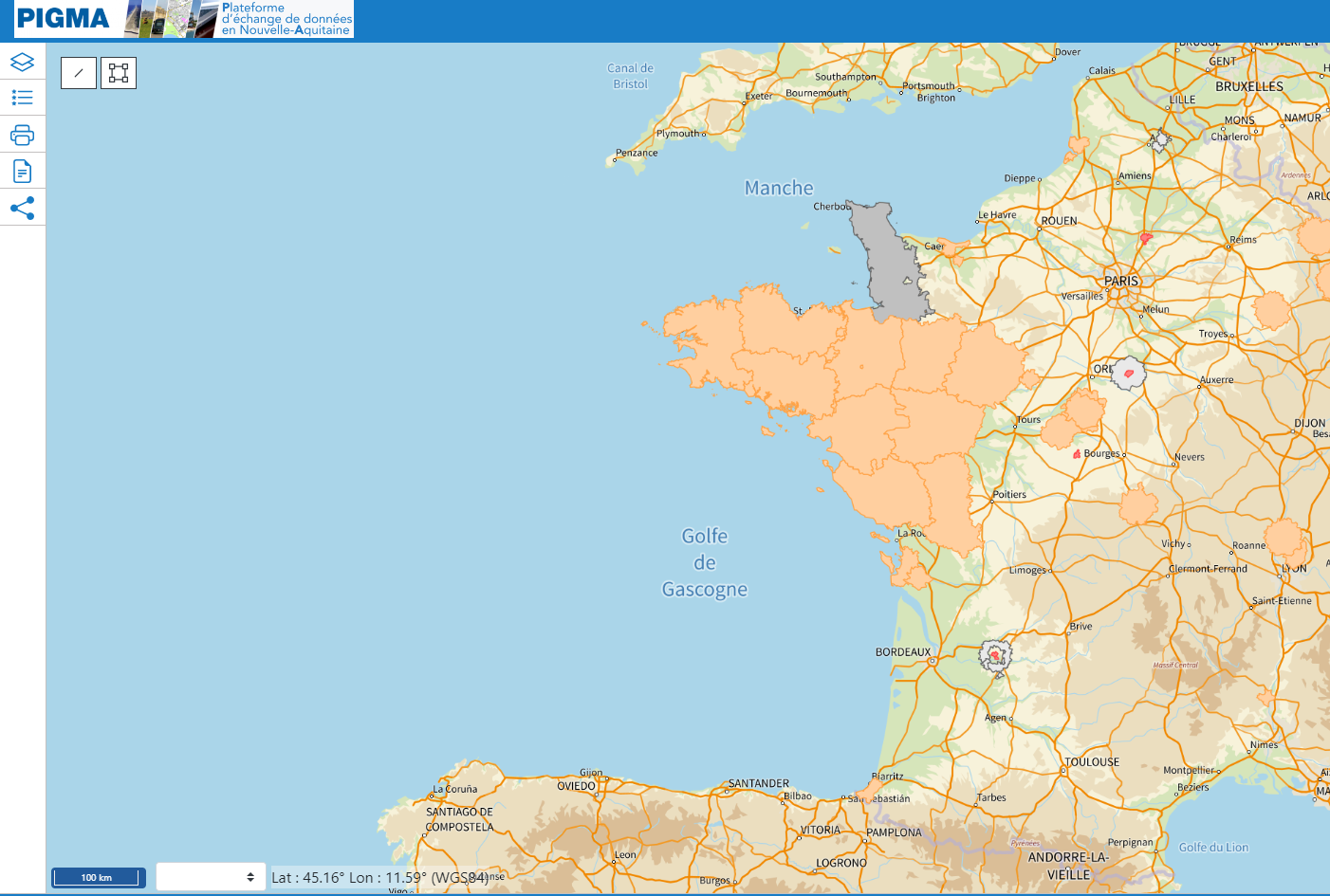
Task: Select the line measurement tool
Action: click(79, 73)
